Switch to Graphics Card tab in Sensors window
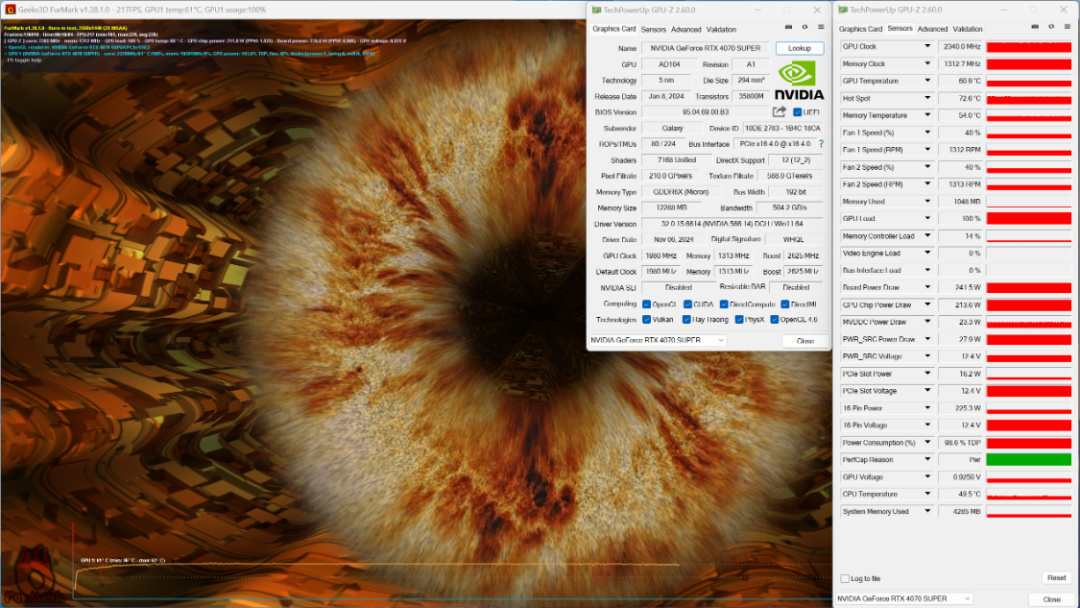Viewport: 1080px width, 608px height. (860, 29)
